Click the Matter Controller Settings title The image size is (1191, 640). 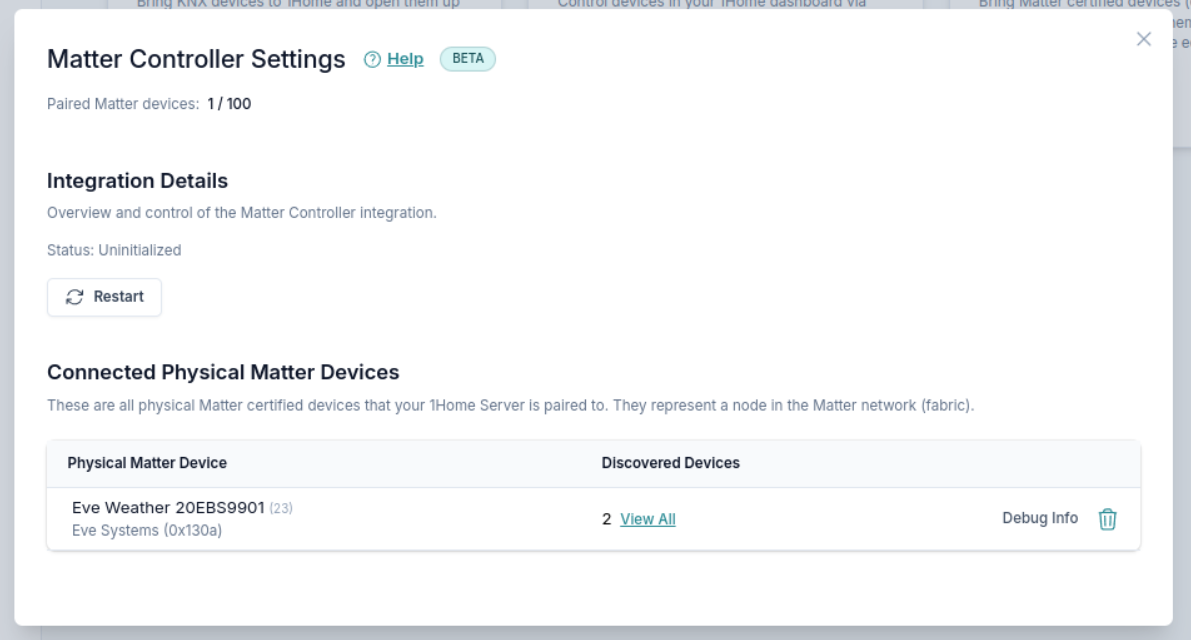[196, 59]
